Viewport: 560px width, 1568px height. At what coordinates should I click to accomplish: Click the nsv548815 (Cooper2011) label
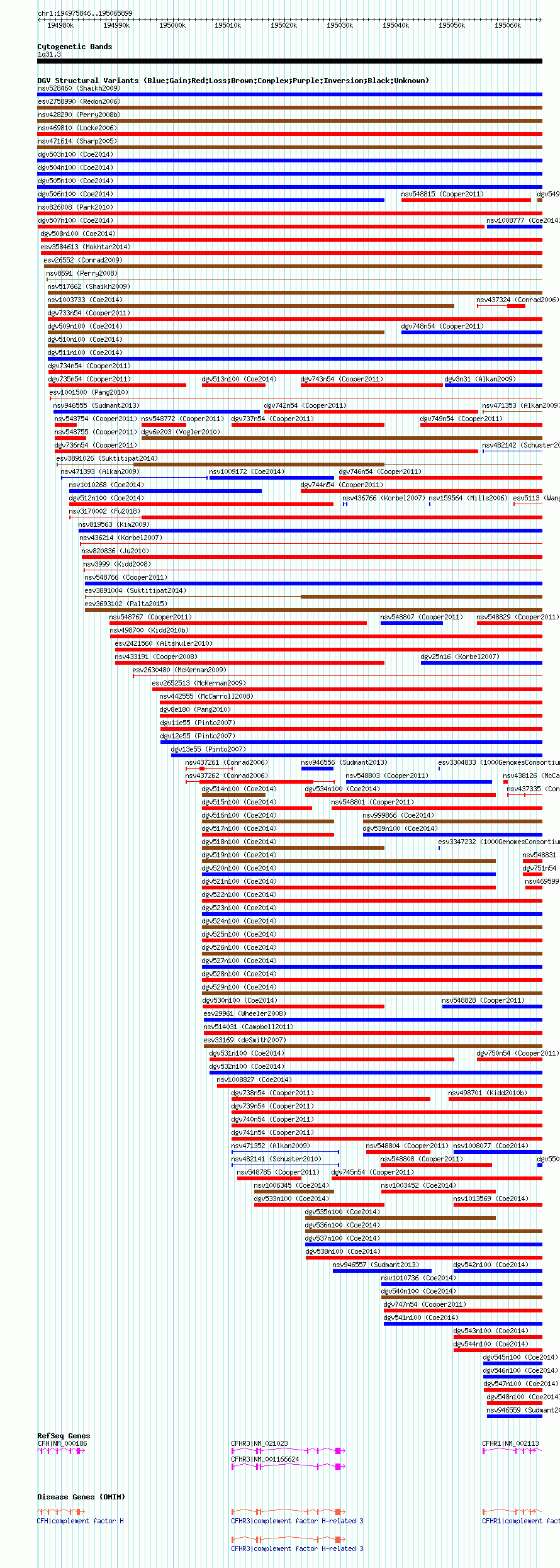coord(442,194)
